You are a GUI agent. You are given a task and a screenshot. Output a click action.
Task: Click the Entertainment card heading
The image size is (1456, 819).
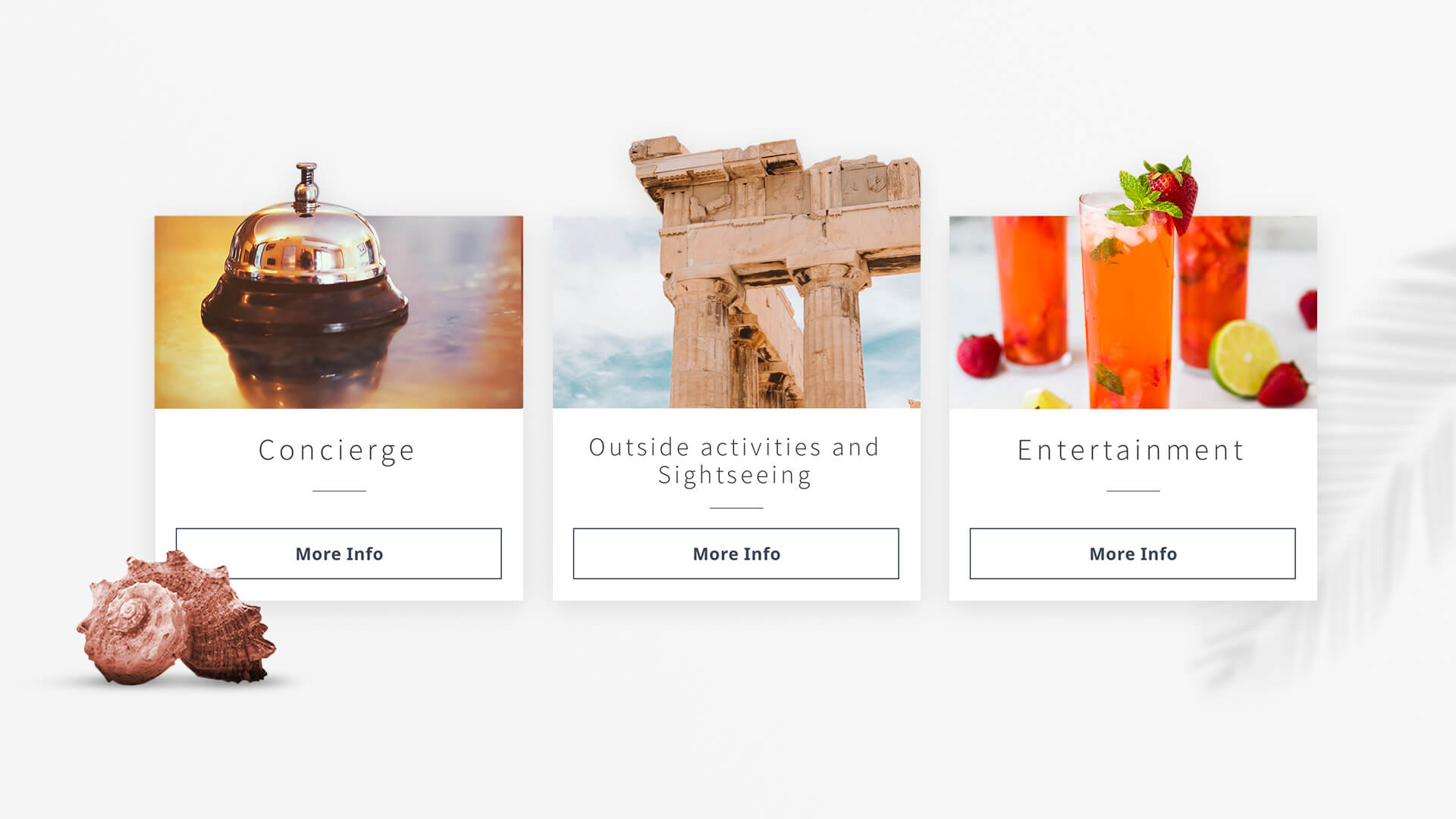pos(1131,450)
